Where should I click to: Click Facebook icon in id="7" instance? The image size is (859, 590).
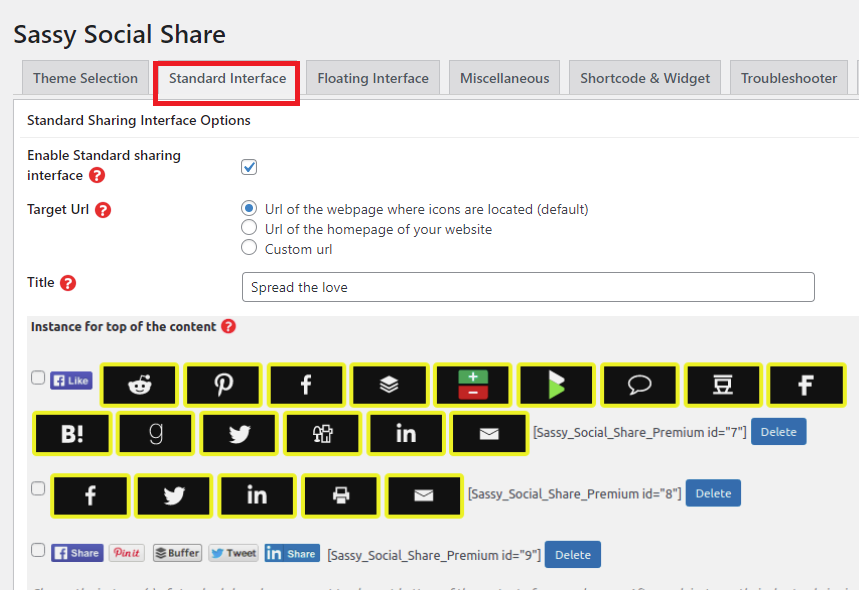point(306,385)
